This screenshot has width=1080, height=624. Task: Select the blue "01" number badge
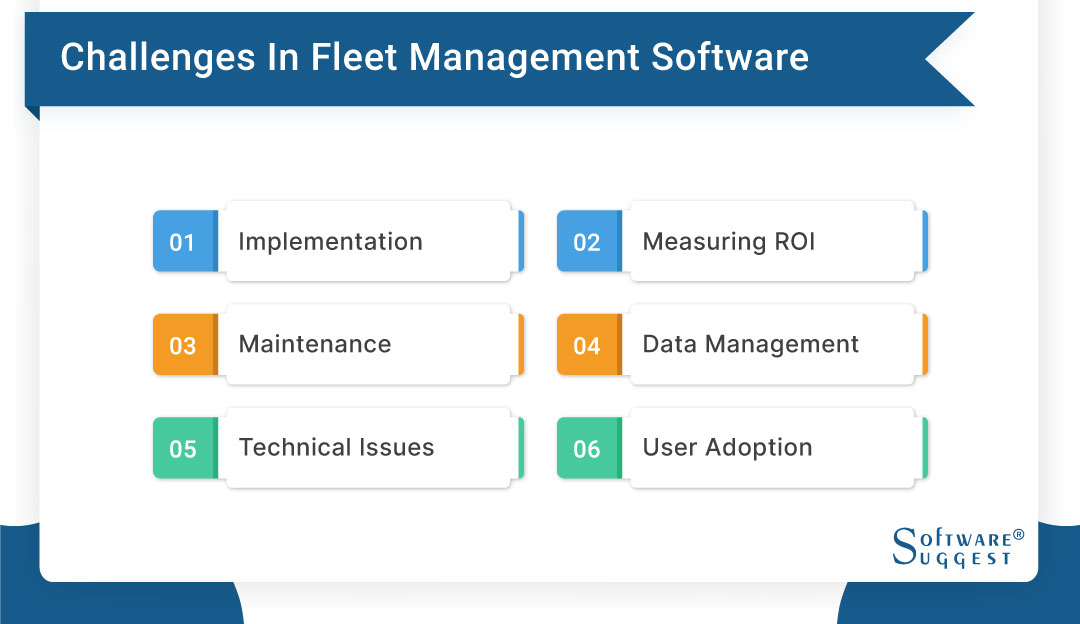click(x=184, y=241)
